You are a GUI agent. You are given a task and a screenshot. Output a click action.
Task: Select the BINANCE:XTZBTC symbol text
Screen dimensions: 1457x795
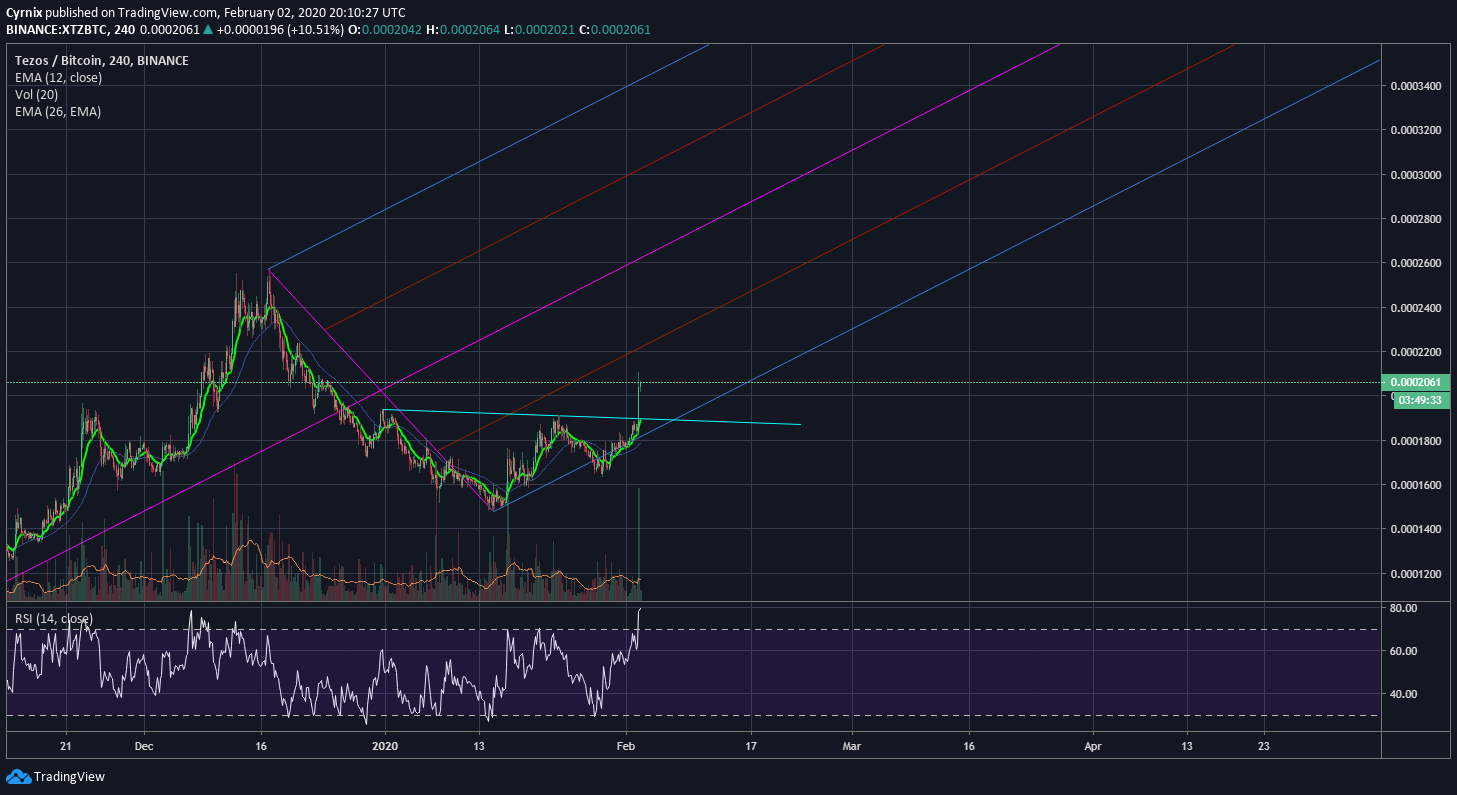(55, 30)
